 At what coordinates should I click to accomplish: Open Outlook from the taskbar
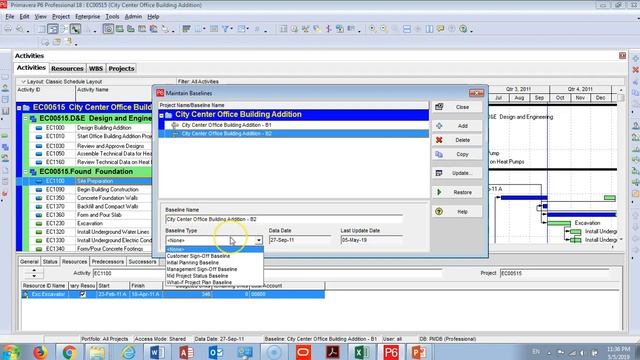point(216,352)
